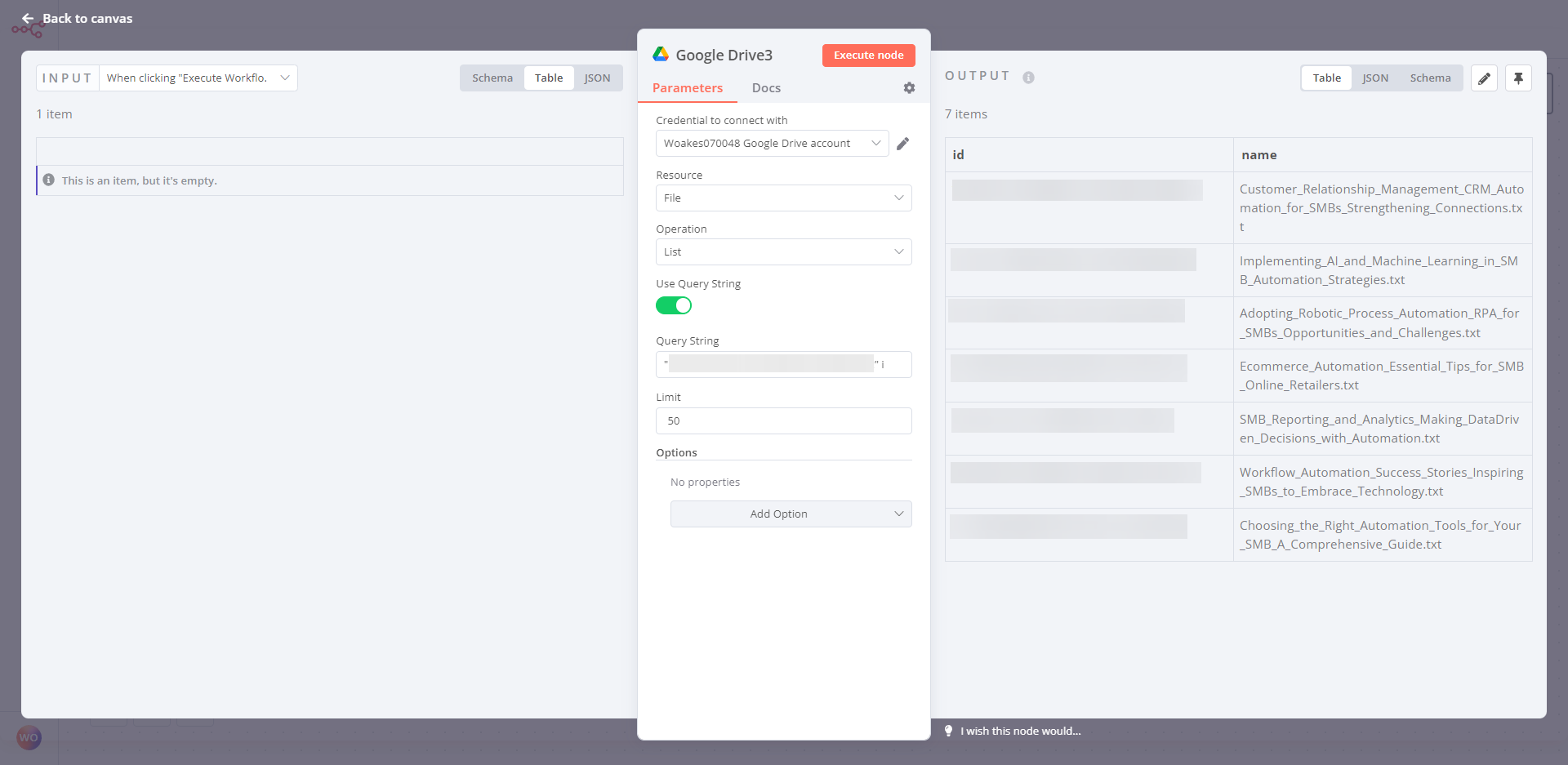Switch to the Docs tab
1568x765 pixels.
(x=766, y=88)
